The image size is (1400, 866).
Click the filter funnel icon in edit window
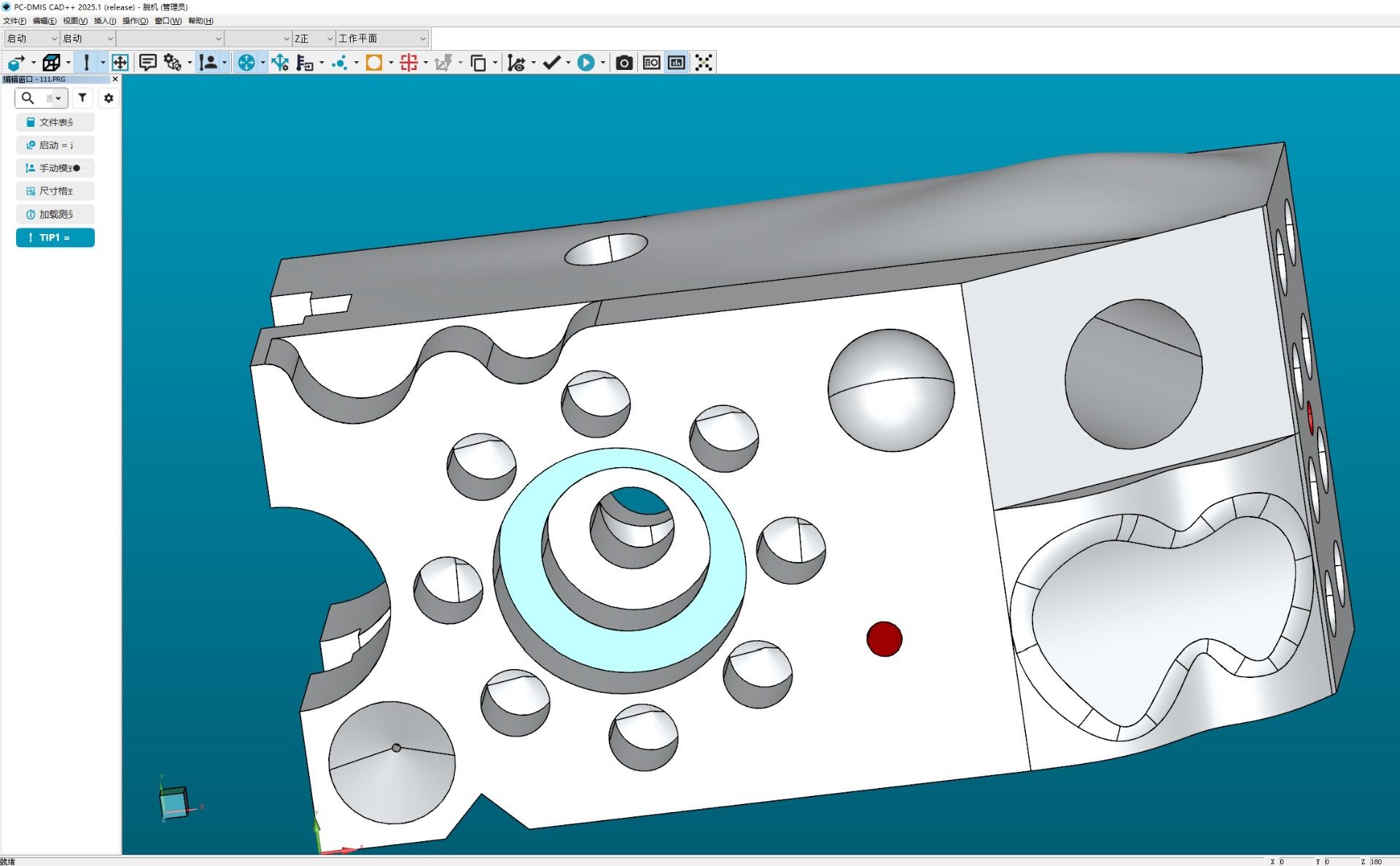pos(82,98)
